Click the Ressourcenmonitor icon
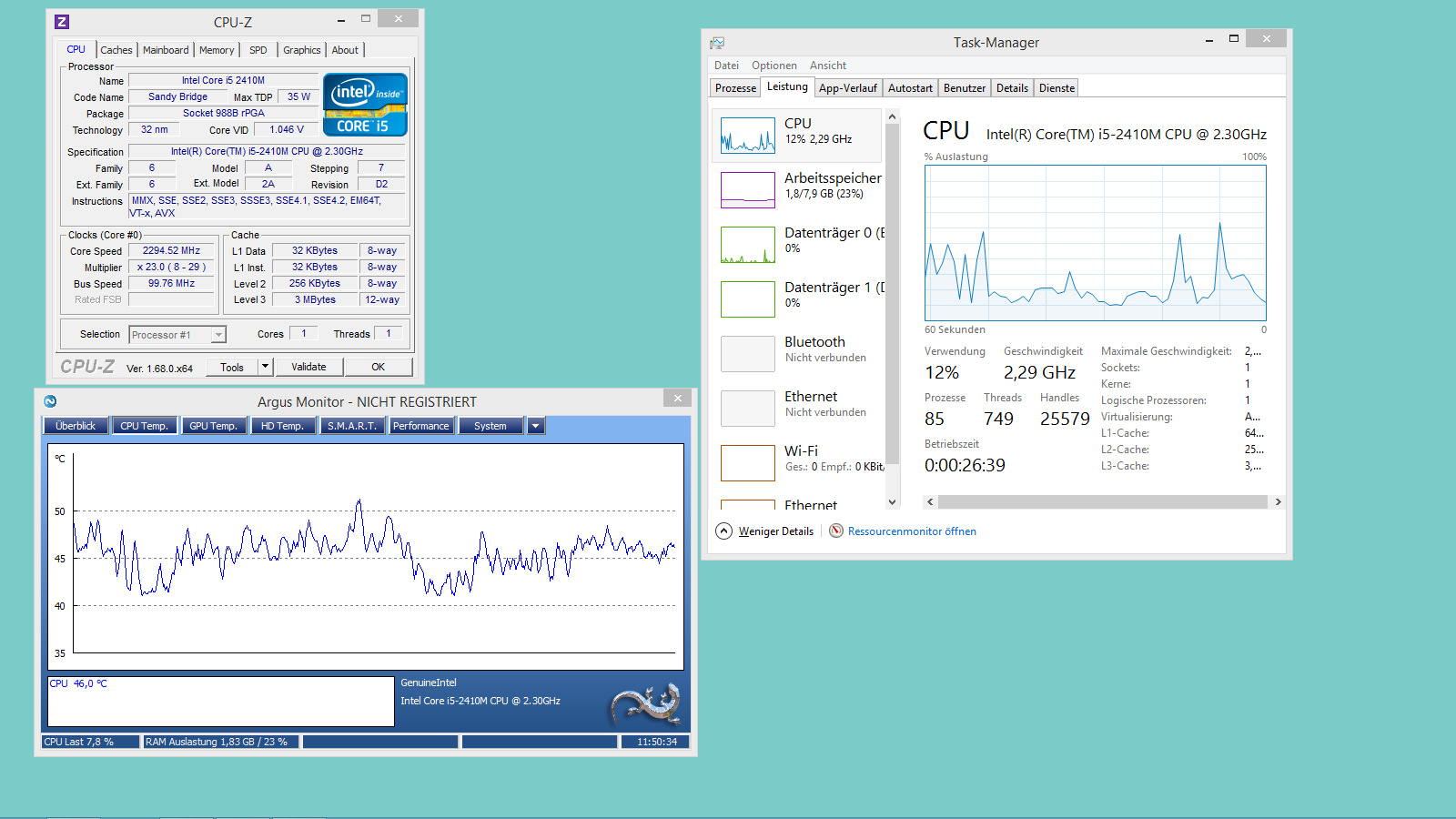The height and width of the screenshot is (819, 1456). tap(836, 531)
